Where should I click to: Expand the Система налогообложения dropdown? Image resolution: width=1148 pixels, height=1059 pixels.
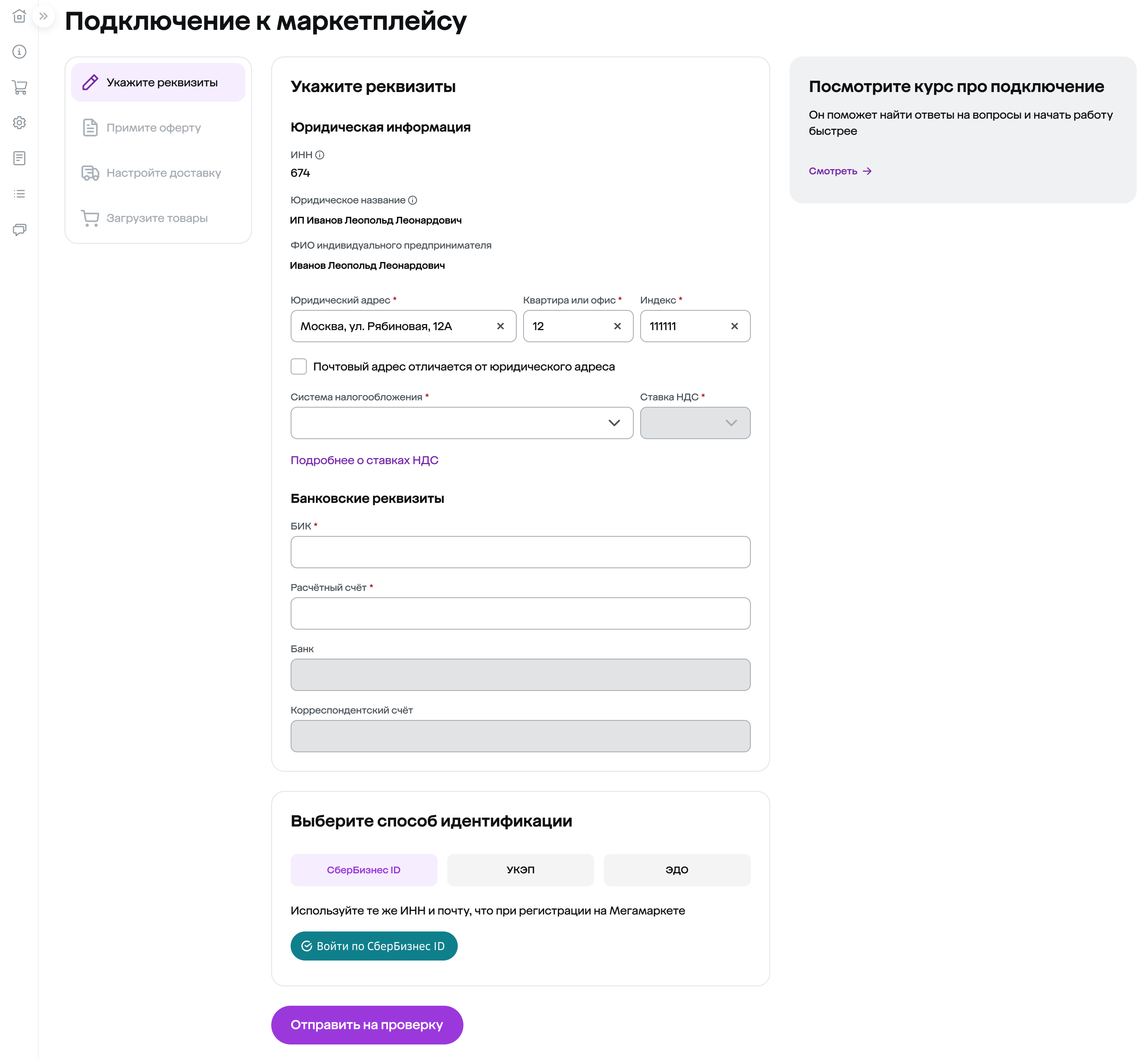coord(461,423)
